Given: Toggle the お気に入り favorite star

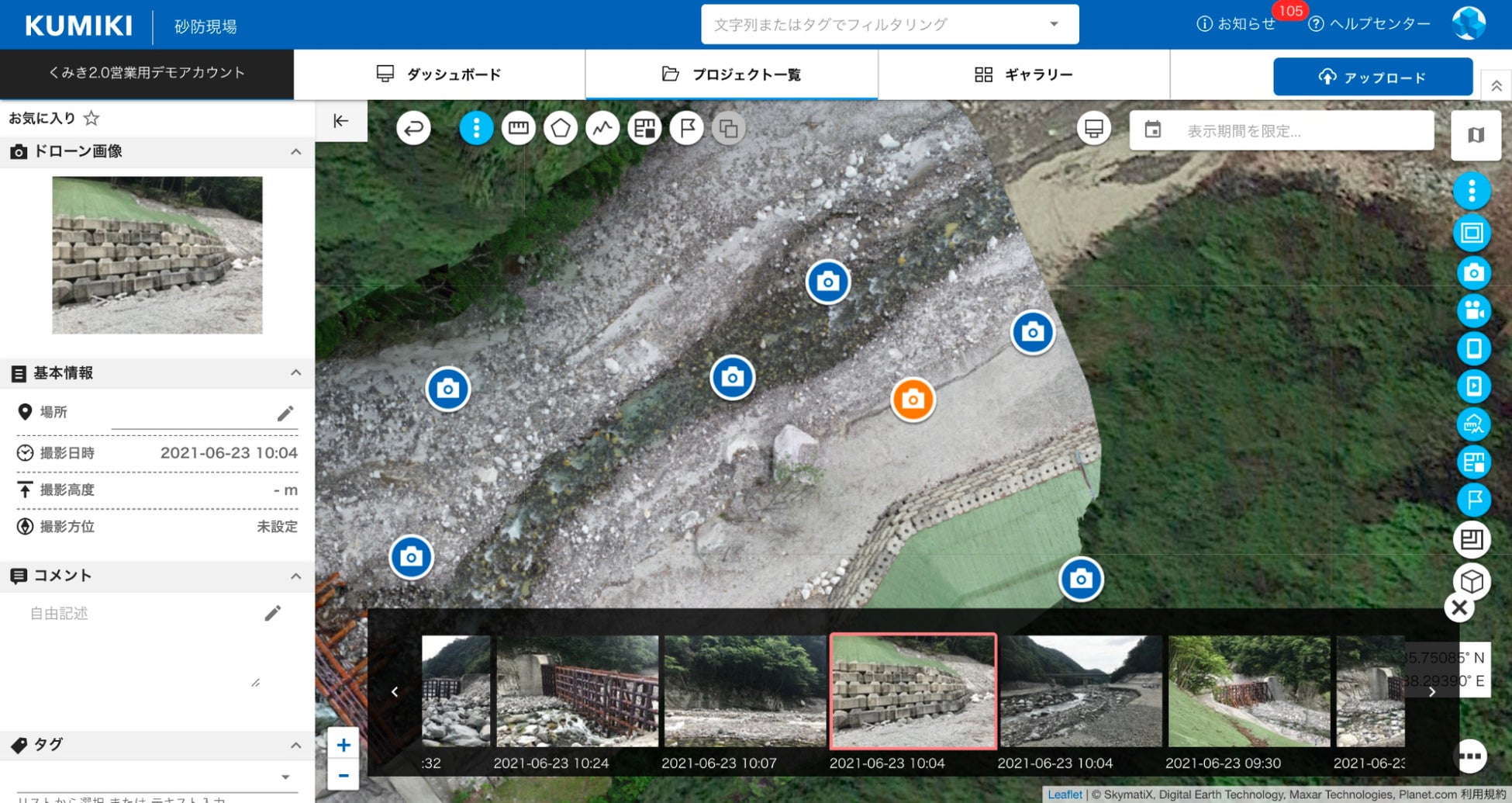Looking at the screenshot, I should [91, 119].
